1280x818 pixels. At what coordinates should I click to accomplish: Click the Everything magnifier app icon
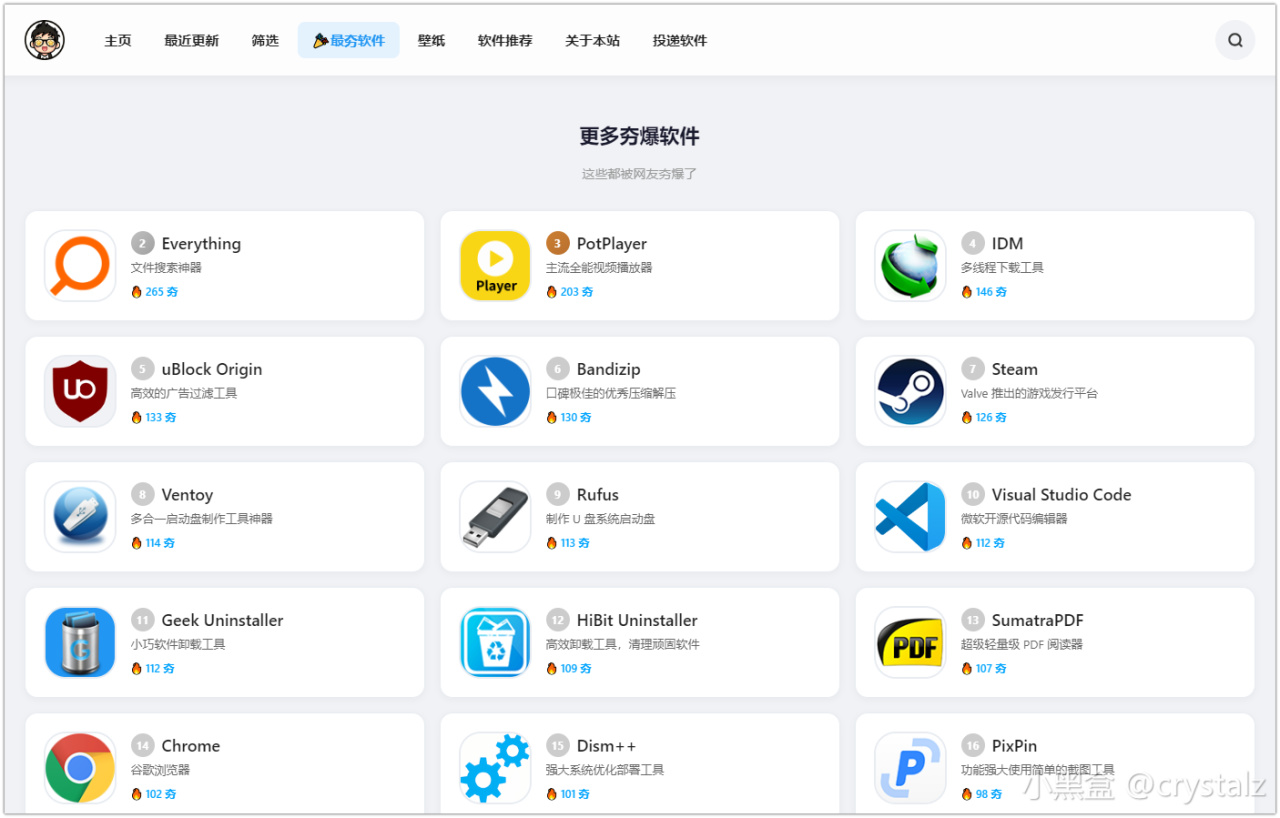pyautogui.click(x=80, y=266)
